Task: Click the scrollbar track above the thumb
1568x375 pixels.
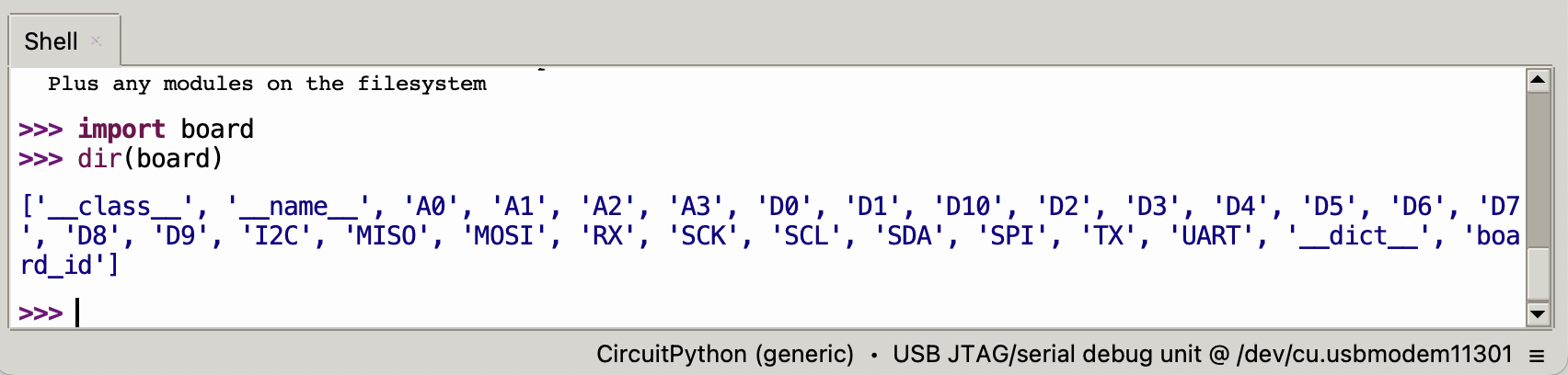Action: pos(1537,165)
